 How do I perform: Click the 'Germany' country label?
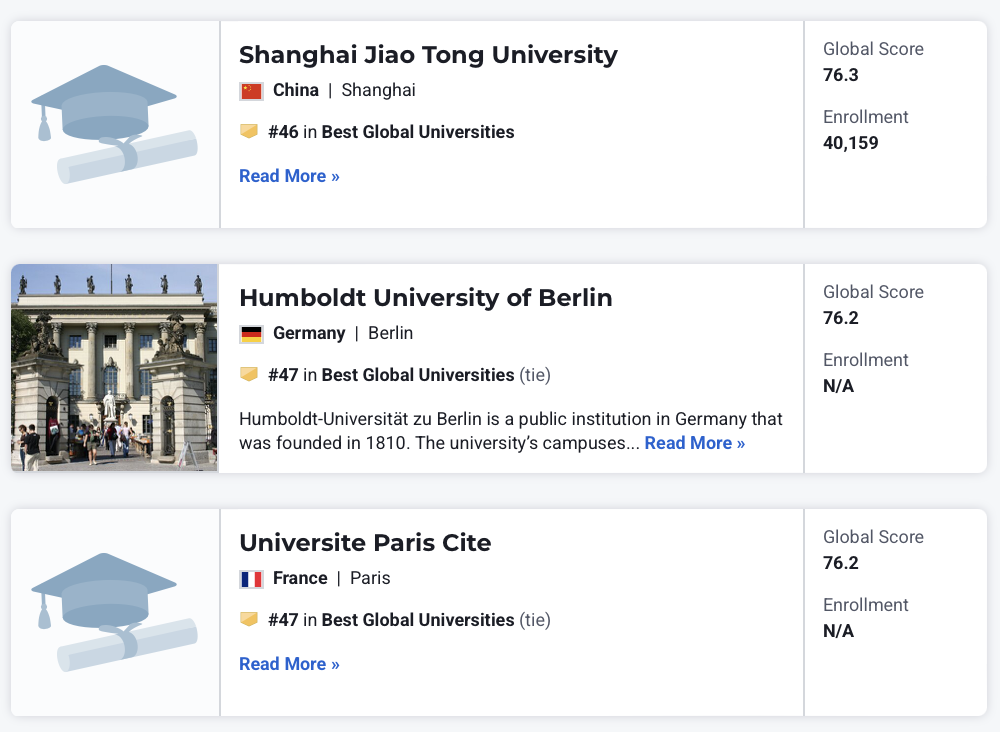[x=309, y=333]
